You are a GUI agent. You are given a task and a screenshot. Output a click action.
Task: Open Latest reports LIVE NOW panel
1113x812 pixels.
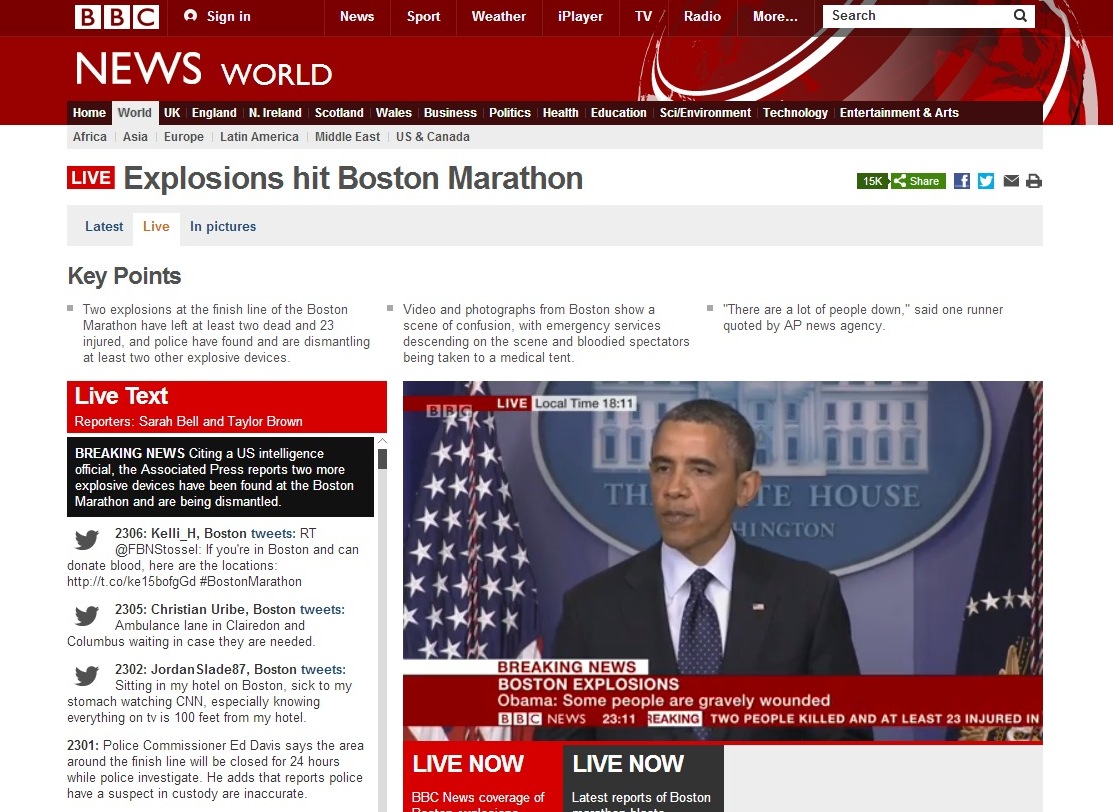644,778
